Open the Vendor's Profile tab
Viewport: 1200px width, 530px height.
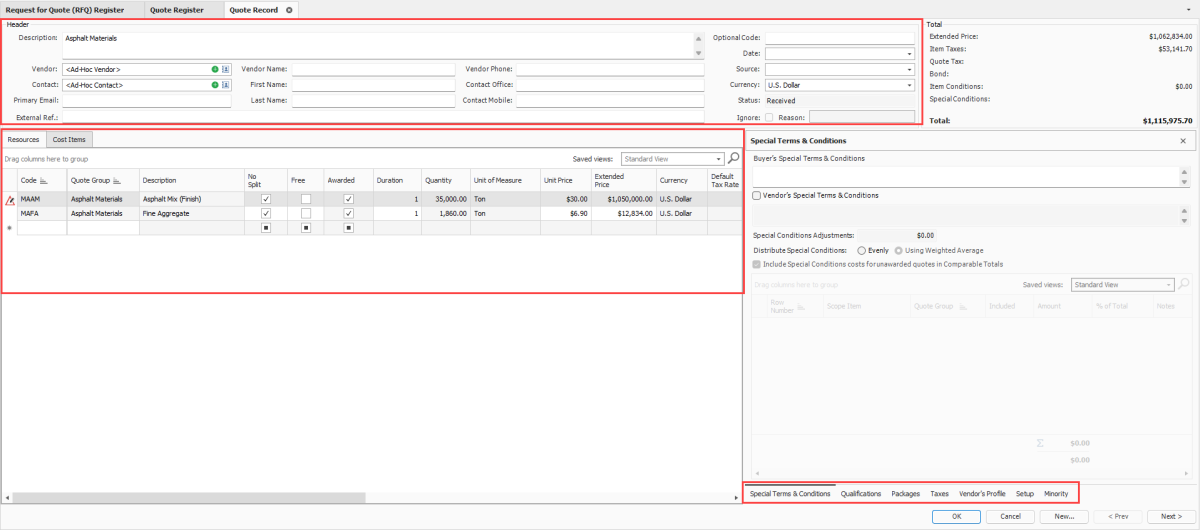(982, 493)
